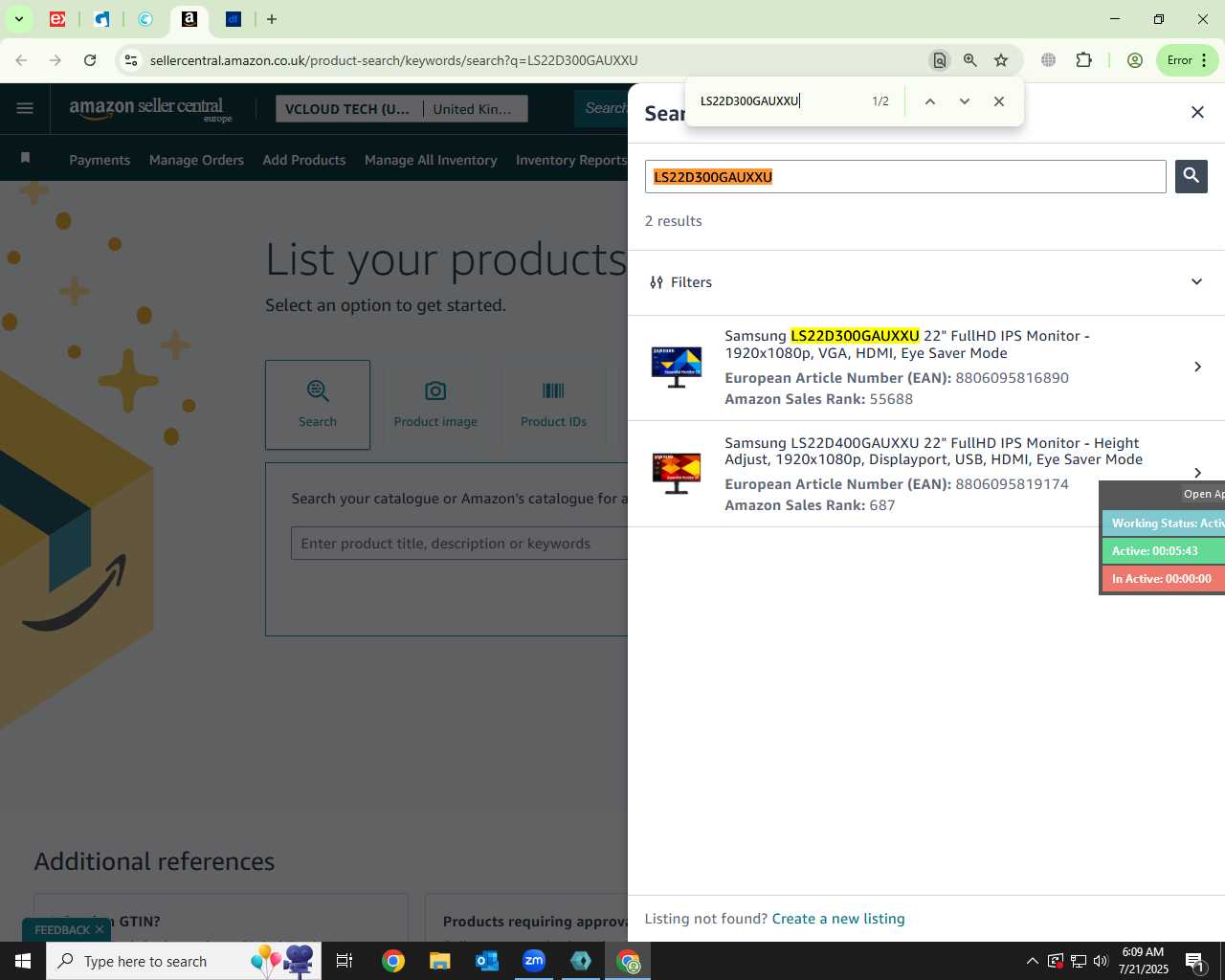
Task: Open the Inventory Reports menu item
Action: pos(571,160)
